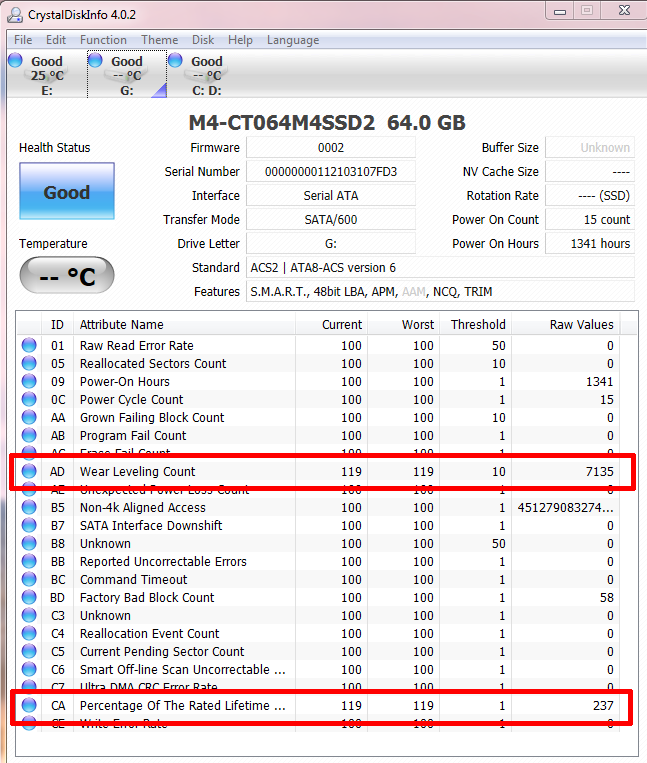This screenshot has width=647, height=763.
Task: Click the Serial Number value field
Action: (331, 171)
